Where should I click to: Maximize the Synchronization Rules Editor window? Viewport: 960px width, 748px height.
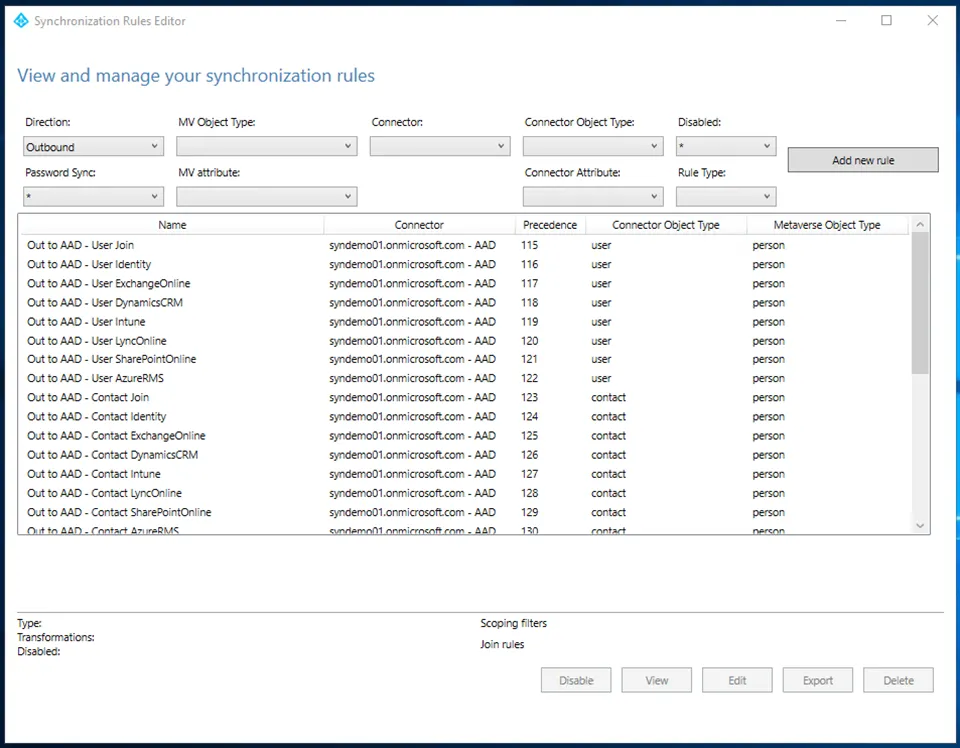click(886, 20)
